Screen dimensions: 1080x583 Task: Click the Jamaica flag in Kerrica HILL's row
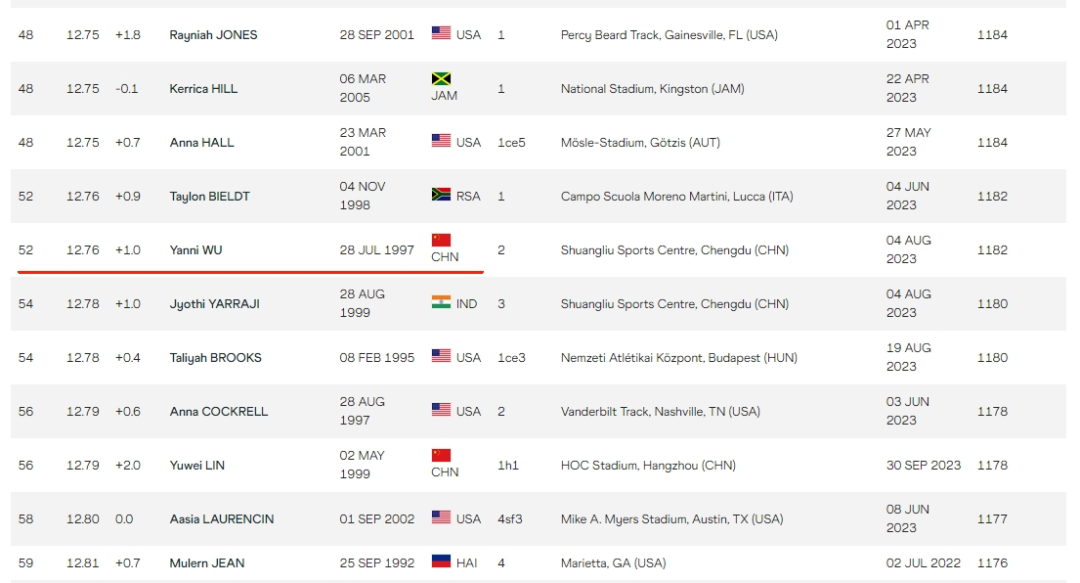coord(441,79)
